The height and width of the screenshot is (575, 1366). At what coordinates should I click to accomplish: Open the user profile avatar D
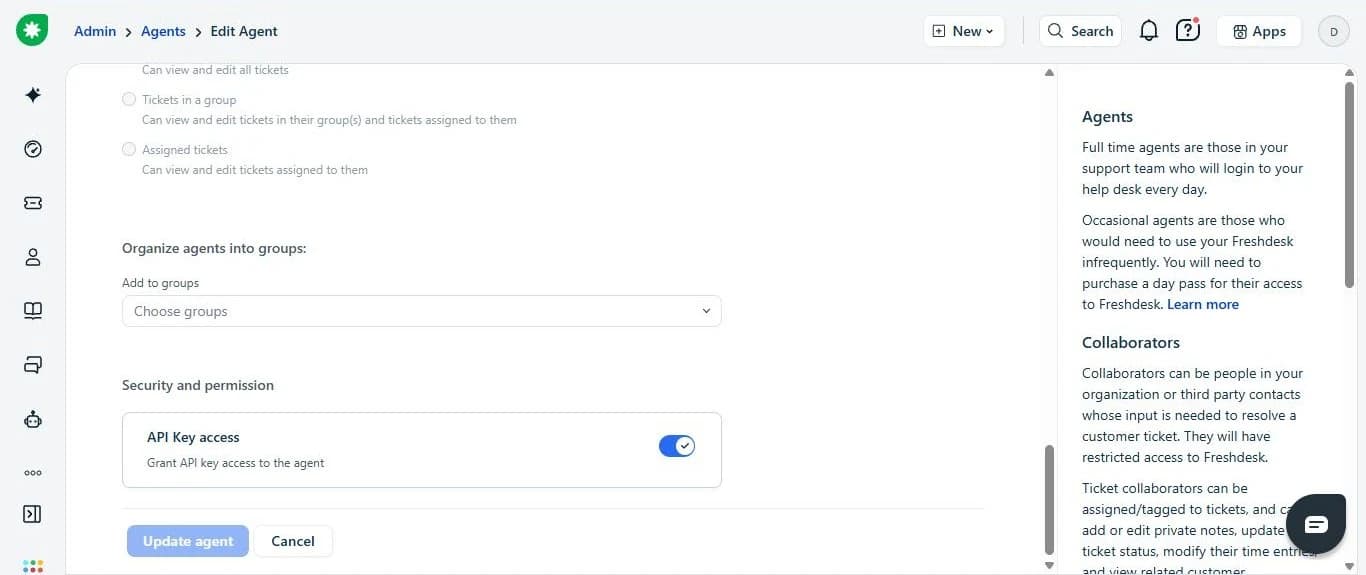click(1333, 31)
